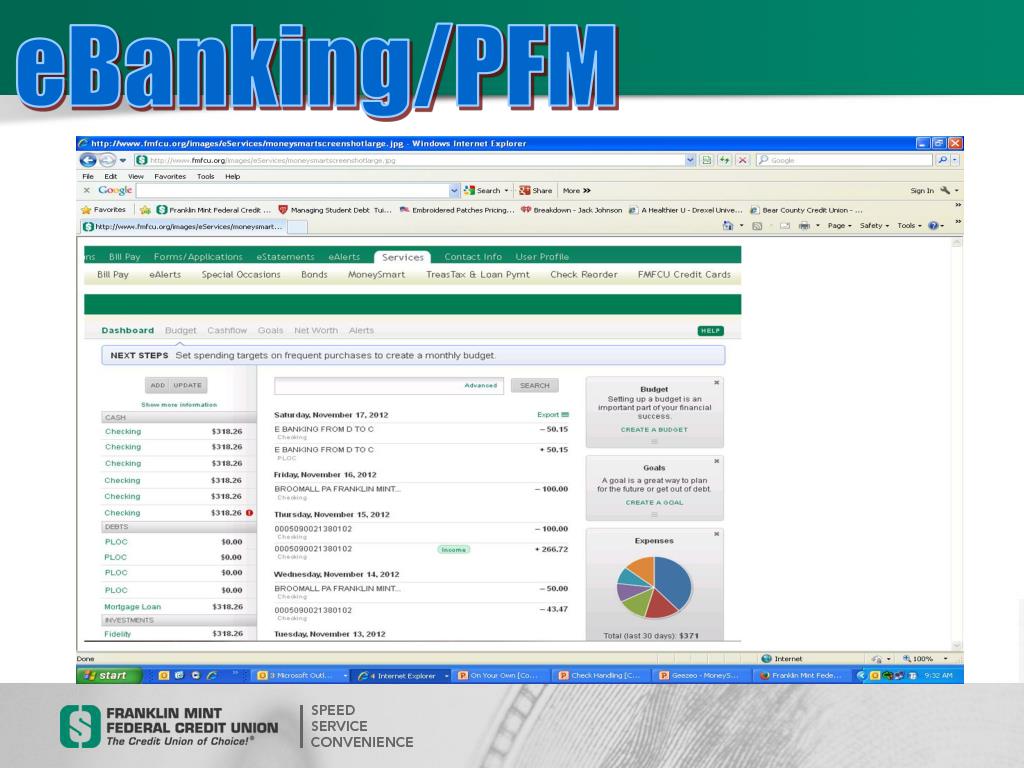Click the Home icon in command bar
This screenshot has width=1024, height=768.
coord(728,225)
